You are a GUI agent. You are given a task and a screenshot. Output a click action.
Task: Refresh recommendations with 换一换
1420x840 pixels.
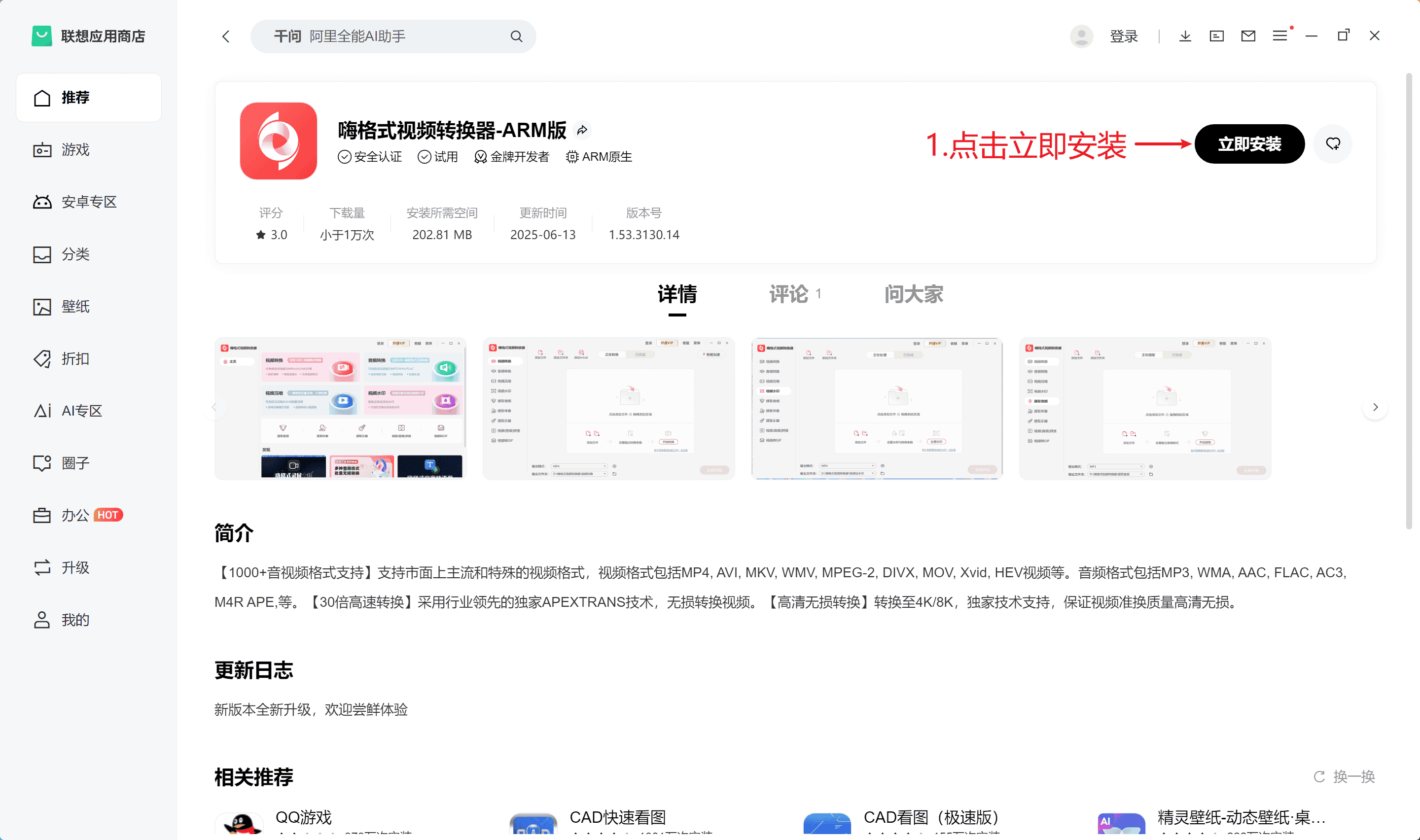[1344, 776]
